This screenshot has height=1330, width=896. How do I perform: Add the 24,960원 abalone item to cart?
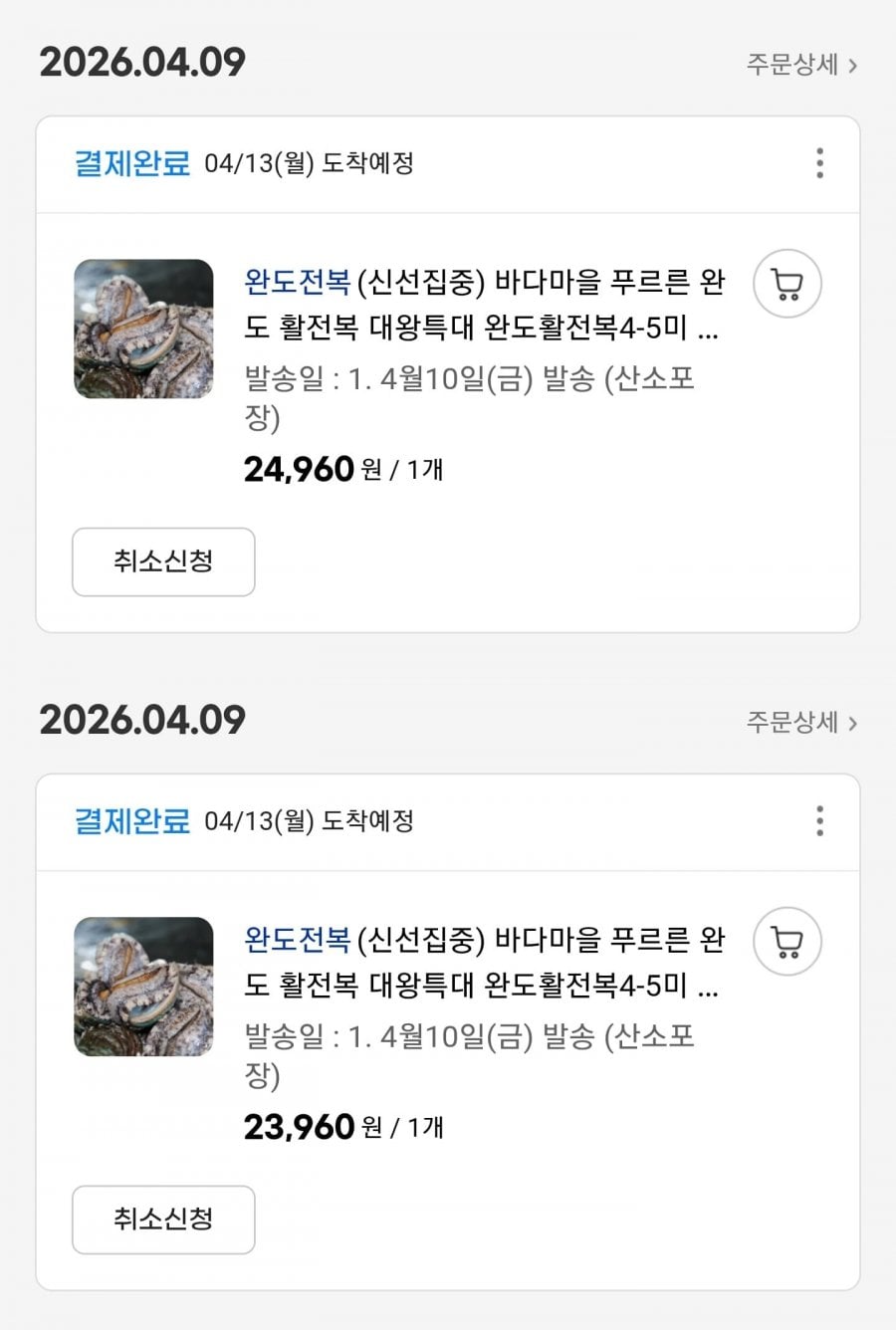coord(786,284)
